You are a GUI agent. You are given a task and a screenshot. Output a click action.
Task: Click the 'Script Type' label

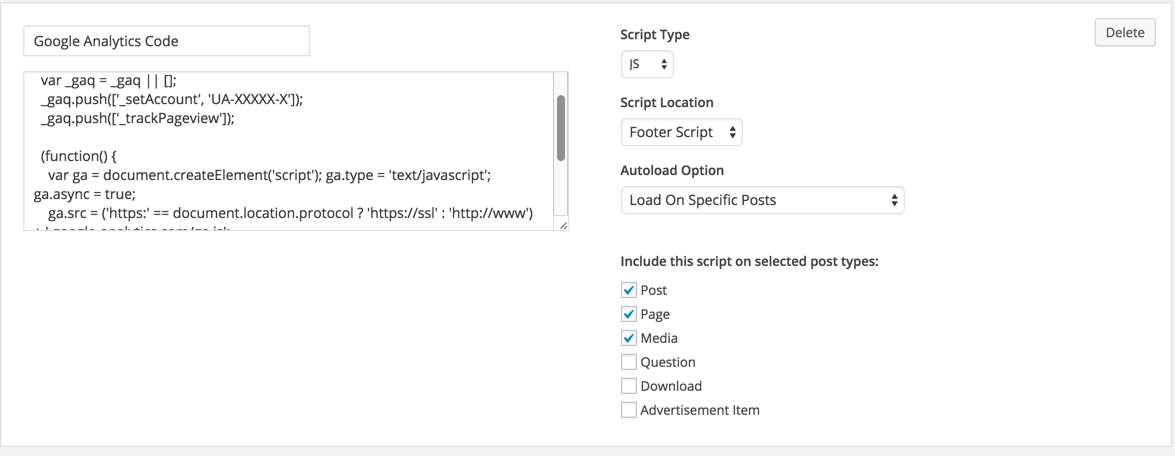tap(655, 34)
